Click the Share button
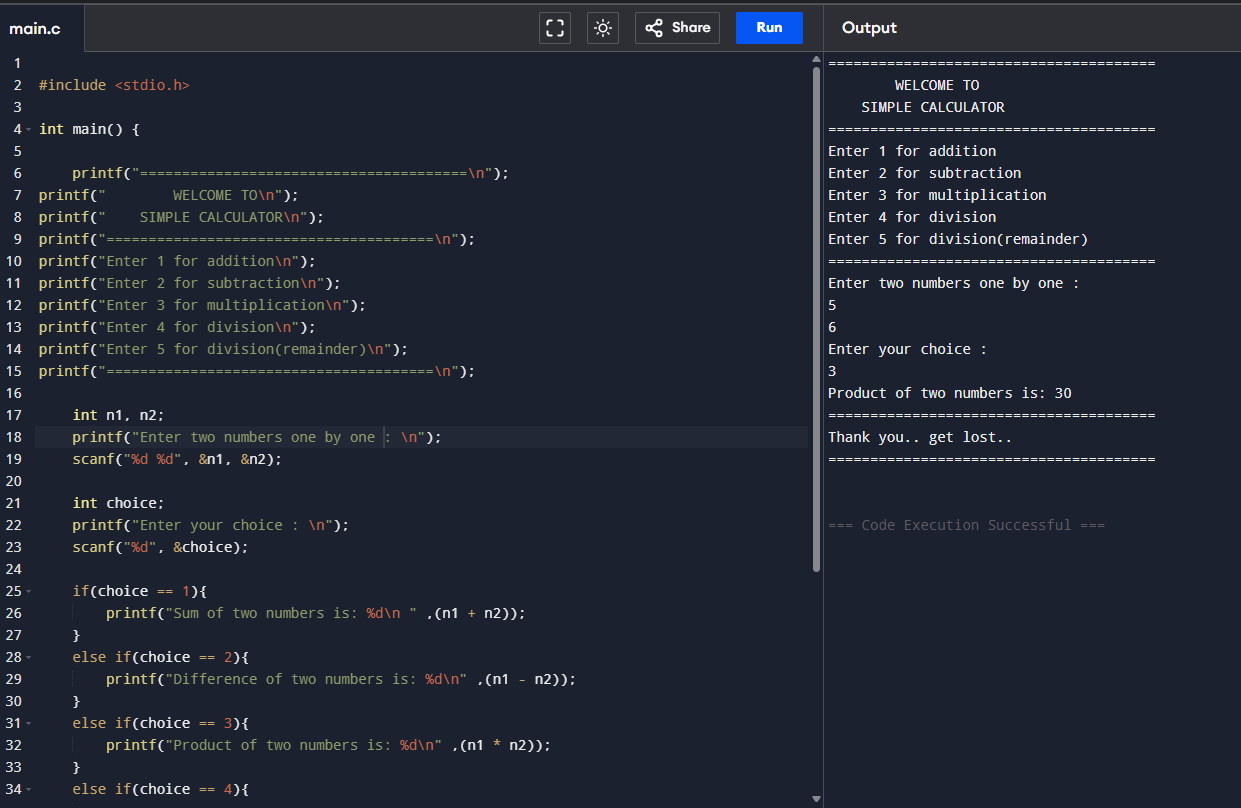This screenshot has width=1241, height=808. click(x=678, y=28)
